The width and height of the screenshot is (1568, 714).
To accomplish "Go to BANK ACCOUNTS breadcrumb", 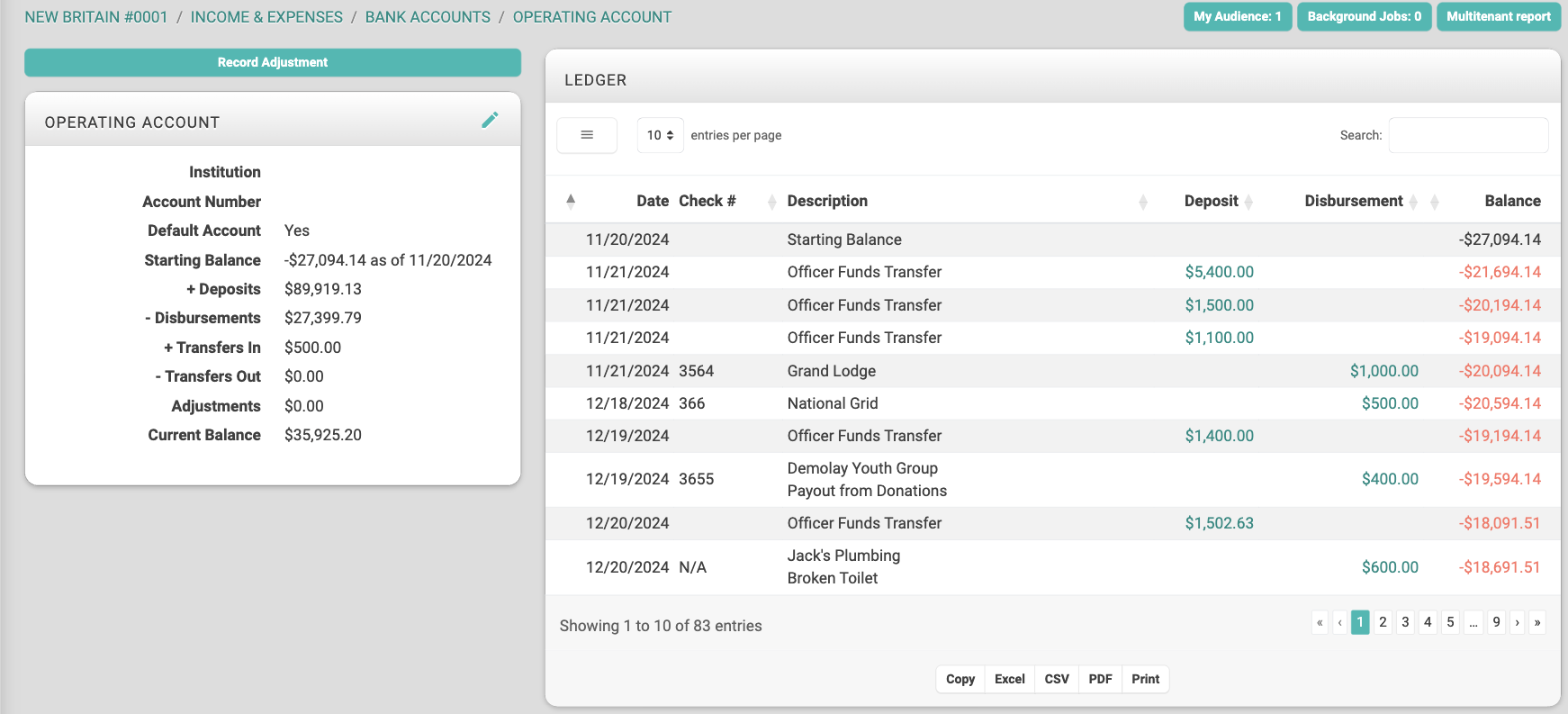I will point(428,17).
